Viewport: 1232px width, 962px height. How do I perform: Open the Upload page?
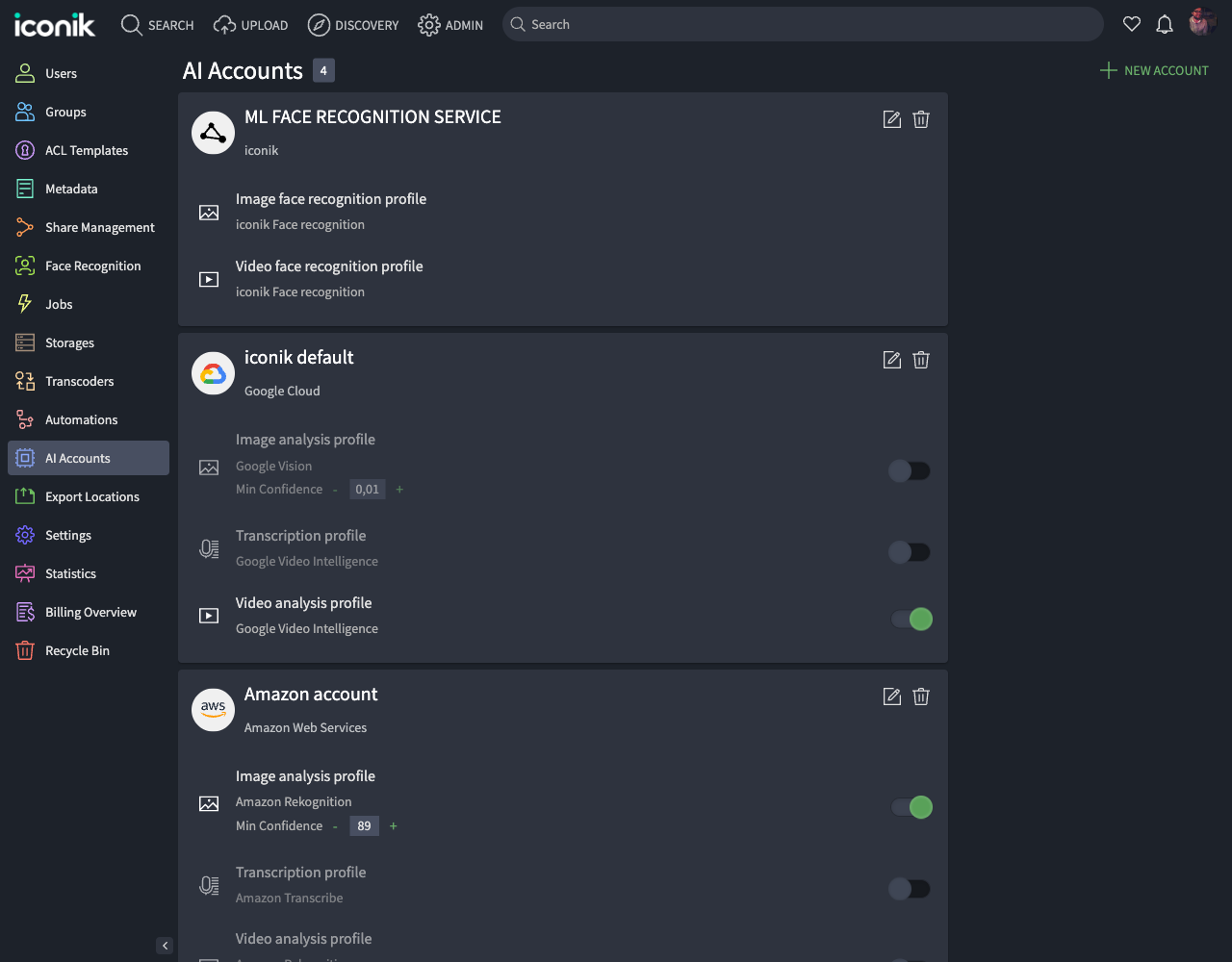pyautogui.click(x=250, y=25)
